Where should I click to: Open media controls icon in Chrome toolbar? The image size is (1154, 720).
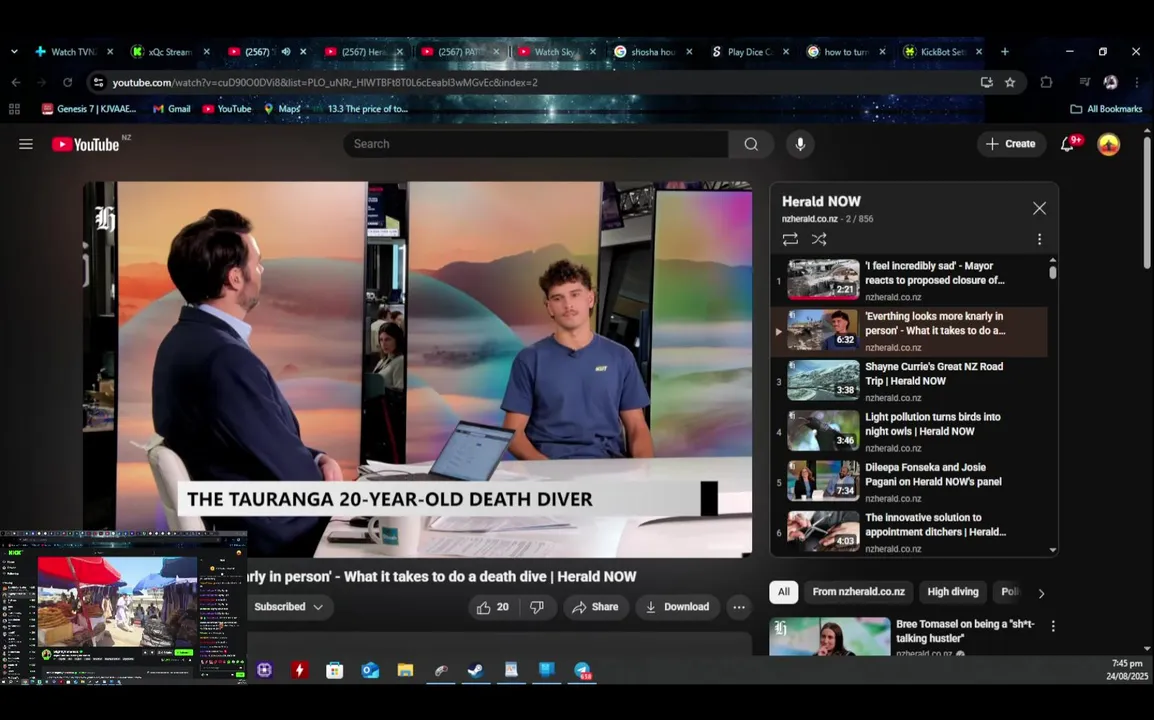tap(1084, 82)
